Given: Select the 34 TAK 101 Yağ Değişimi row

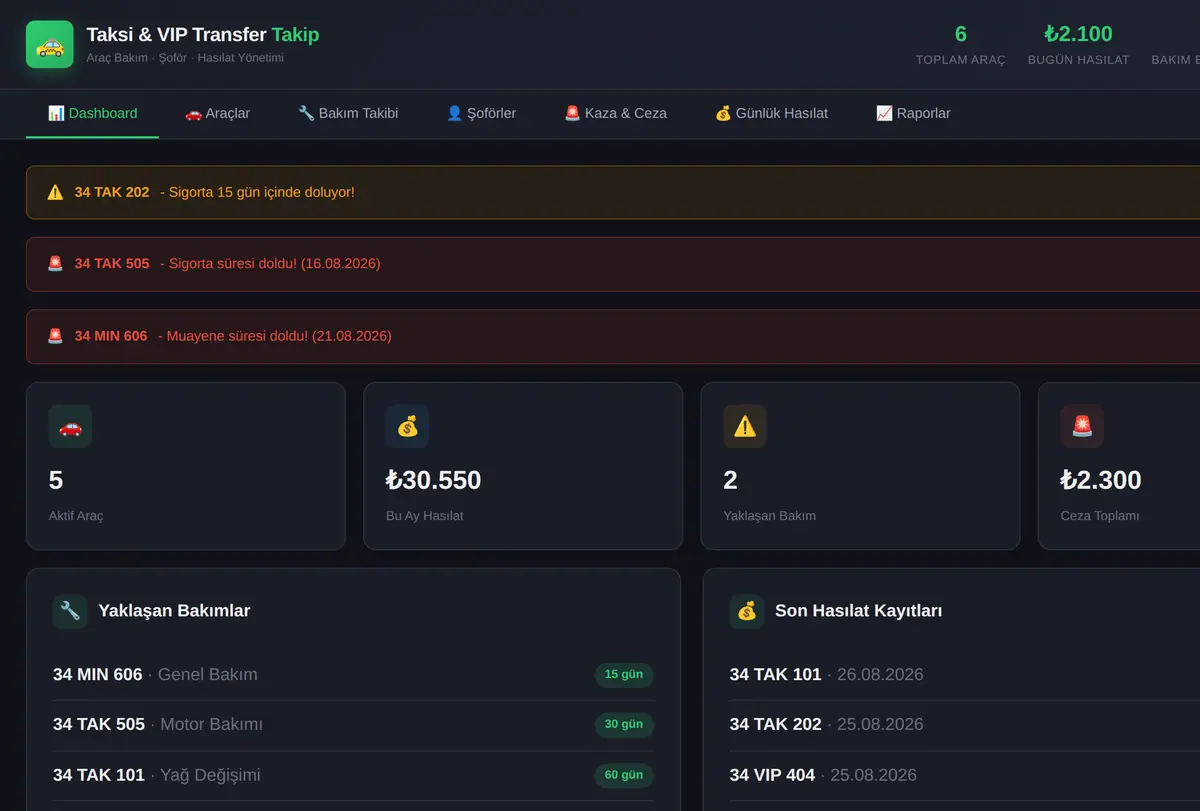Looking at the screenshot, I should click(353, 775).
